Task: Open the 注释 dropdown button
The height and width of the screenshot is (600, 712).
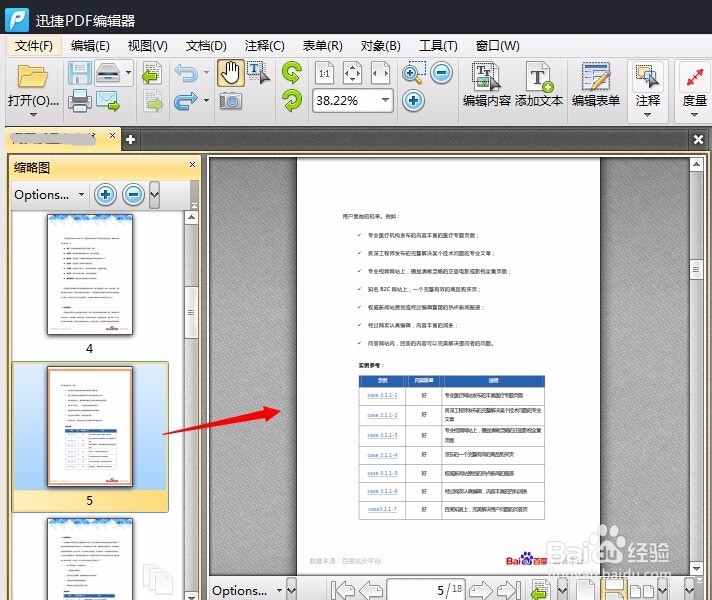Action: (x=648, y=91)
